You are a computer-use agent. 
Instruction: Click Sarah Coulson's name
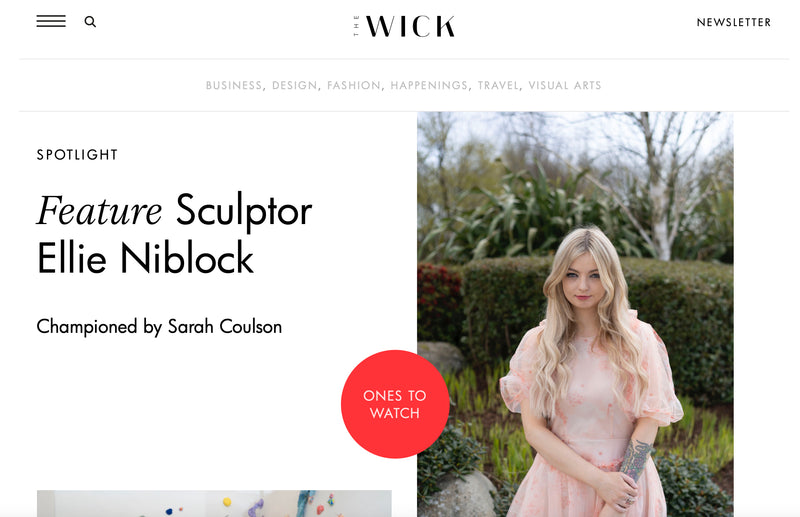pos(224,327)
